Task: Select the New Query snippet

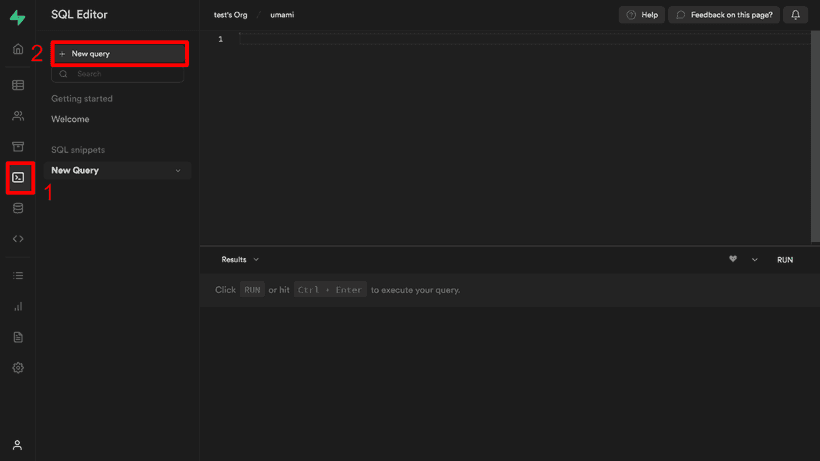Action: (x=117, y=170)
